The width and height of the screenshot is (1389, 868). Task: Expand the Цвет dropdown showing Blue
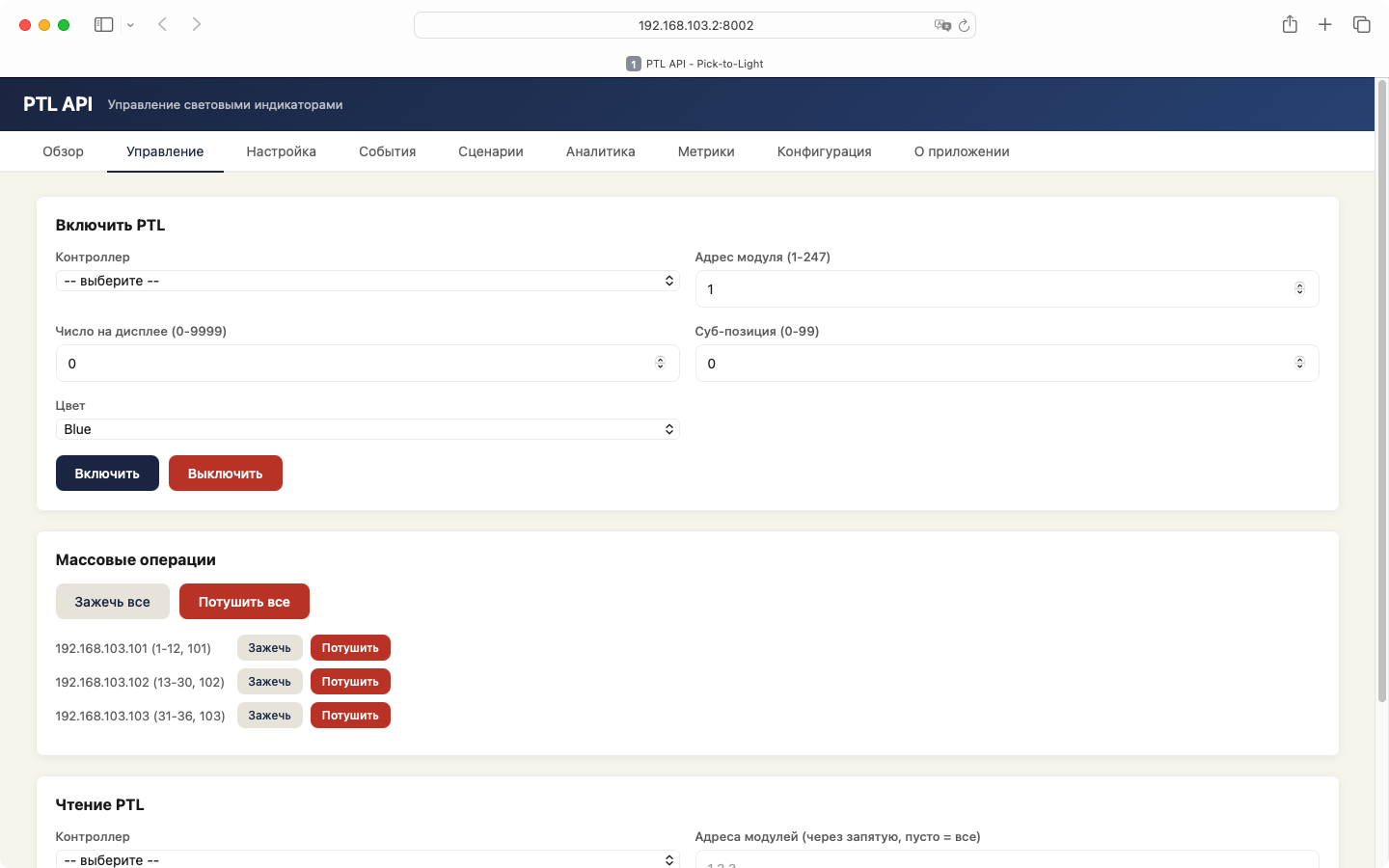pyautogui.click(x=367, y=429)
